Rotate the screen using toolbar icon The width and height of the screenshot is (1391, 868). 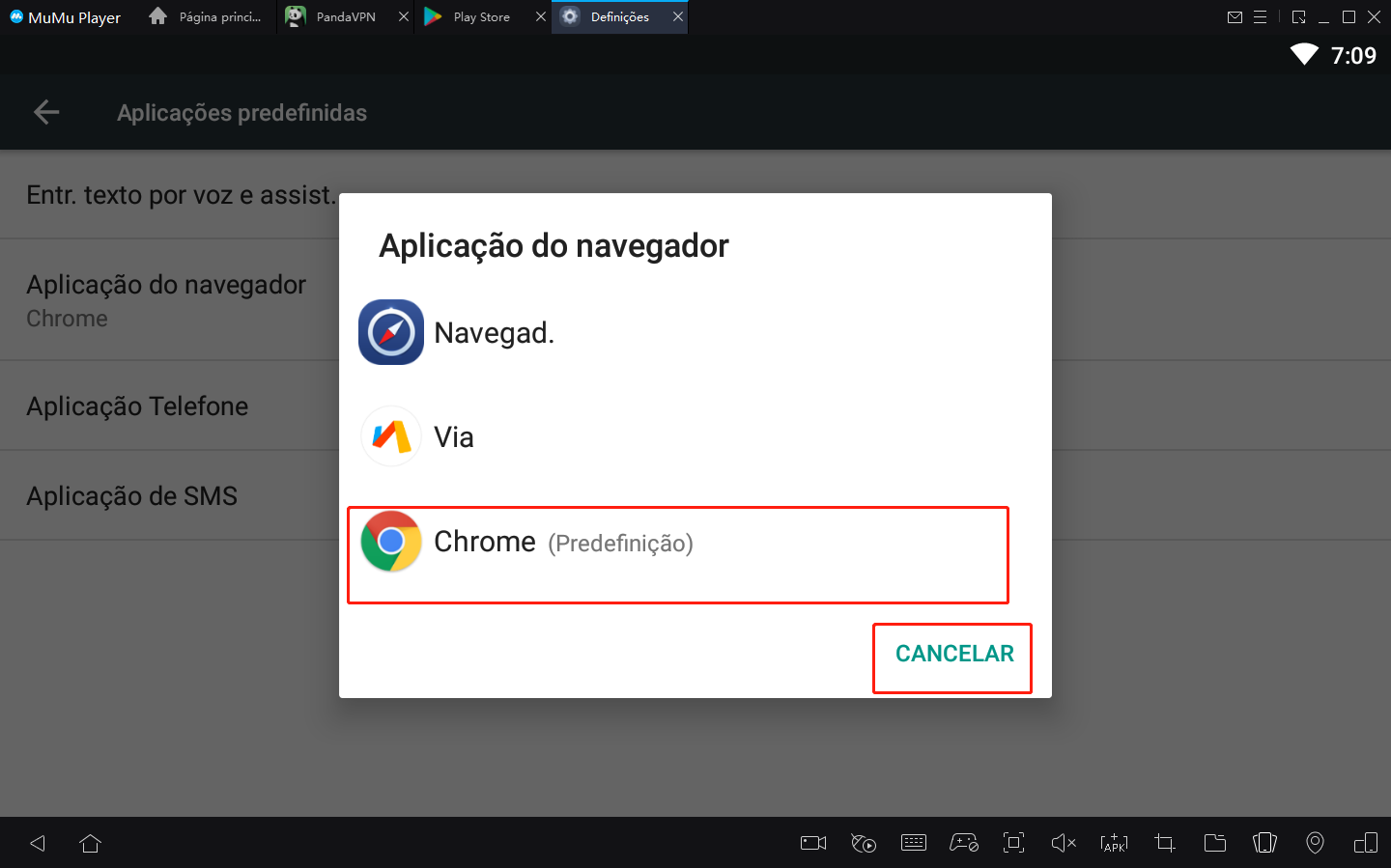click(1264, 842)
